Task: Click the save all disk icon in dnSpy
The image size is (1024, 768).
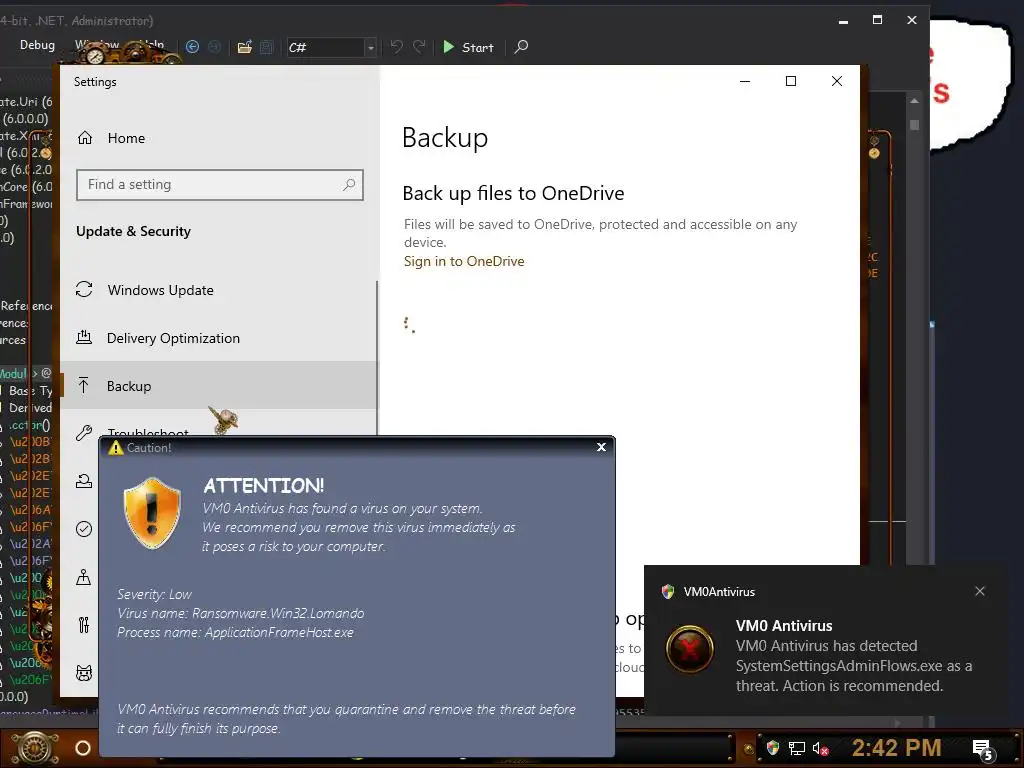Action: coord(266,47)
